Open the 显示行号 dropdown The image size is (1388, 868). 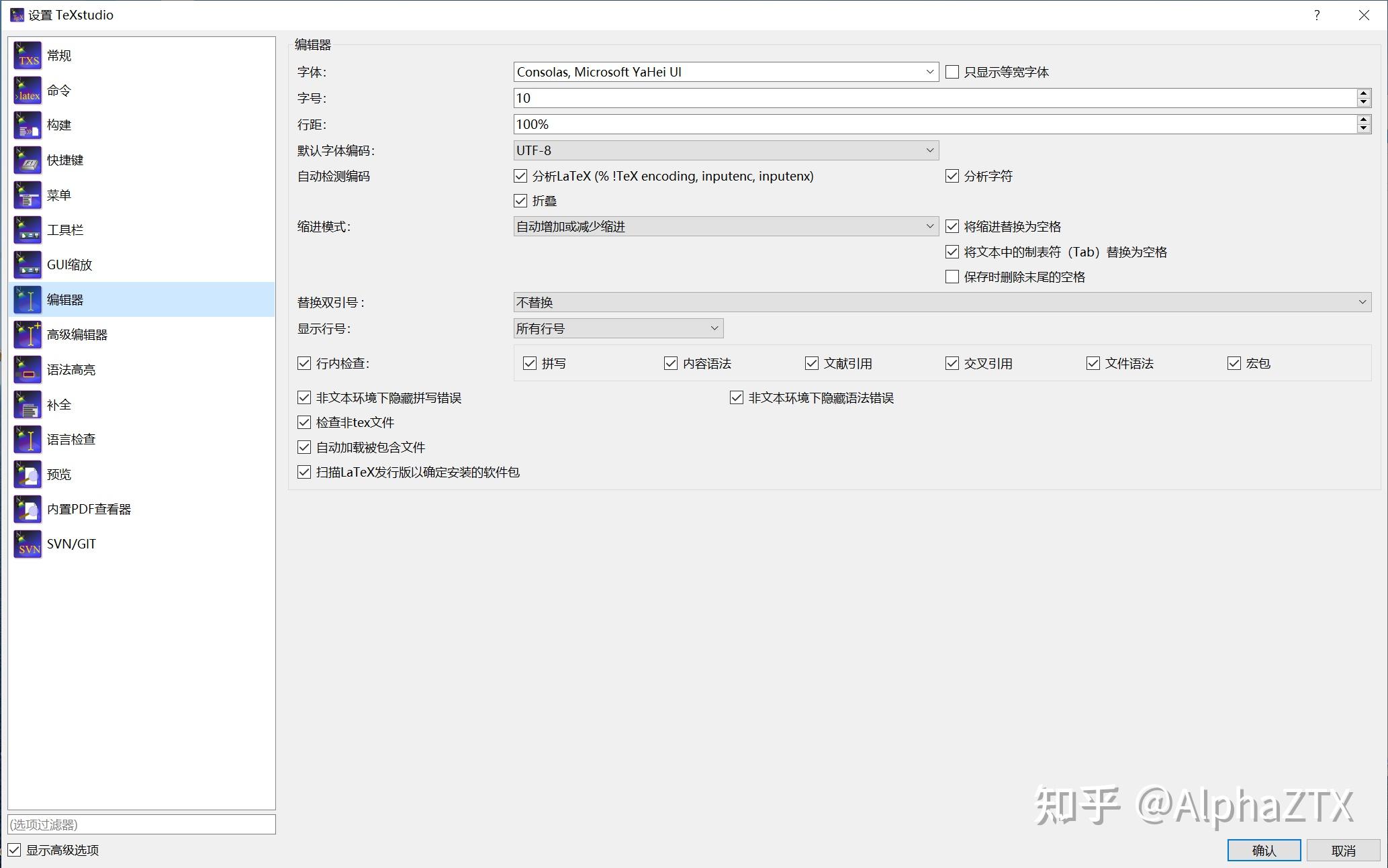(714, 328)
